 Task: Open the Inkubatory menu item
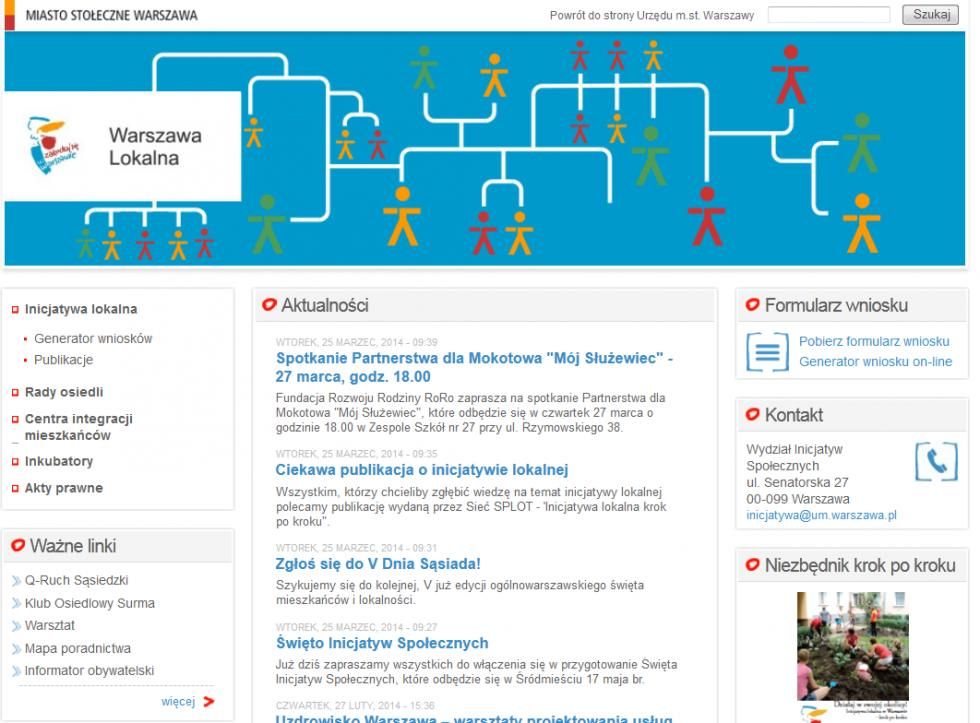point(59,462)
